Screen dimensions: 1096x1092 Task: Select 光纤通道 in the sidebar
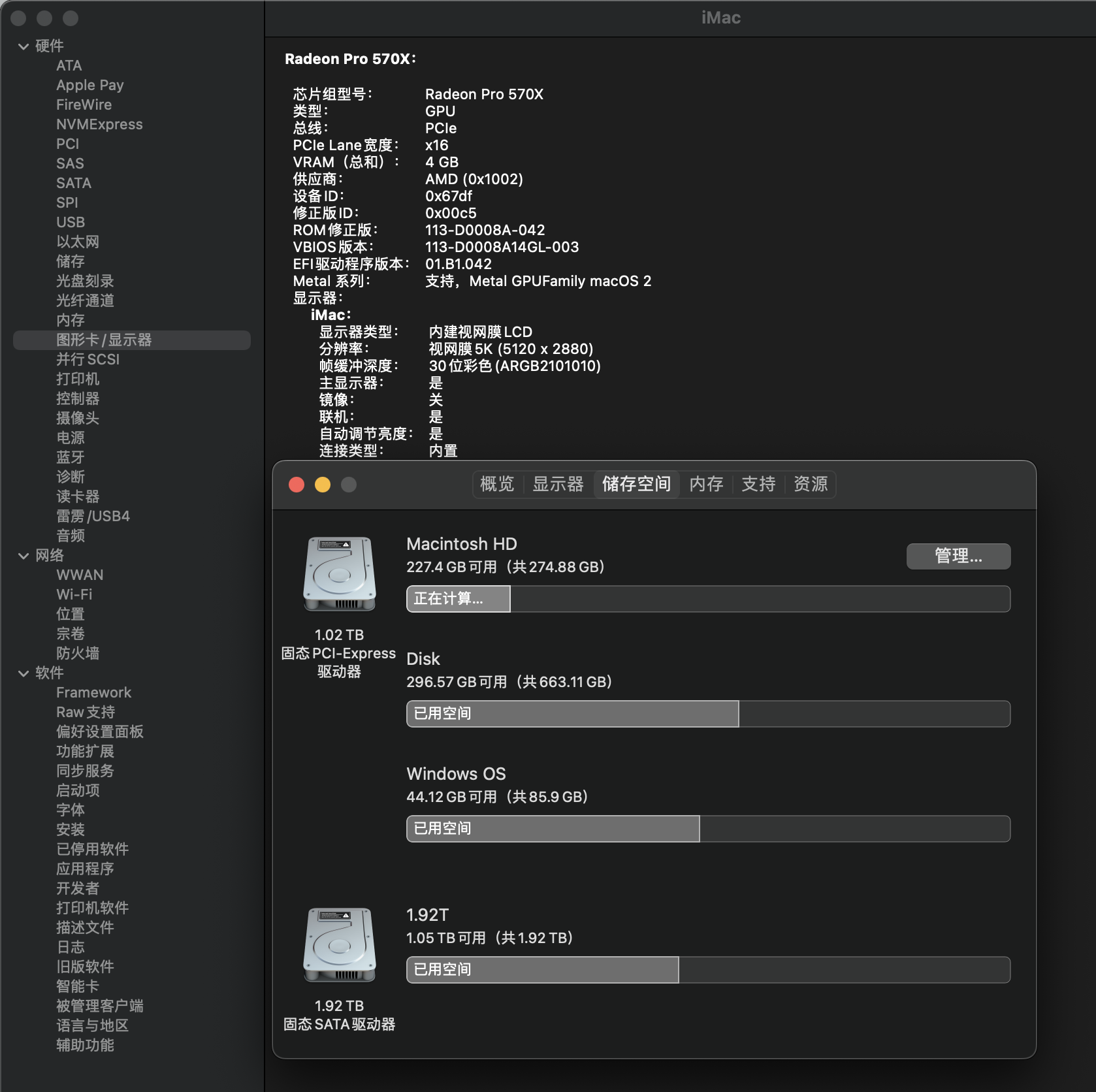tap(85, 301)
